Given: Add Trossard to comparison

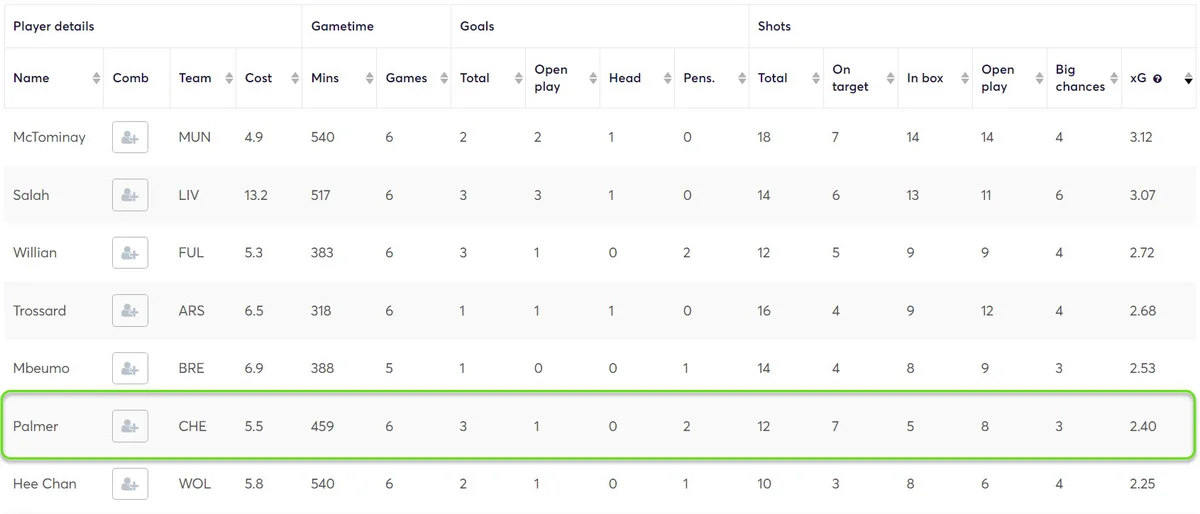Looking at the screenshot, I should point(130,311).
